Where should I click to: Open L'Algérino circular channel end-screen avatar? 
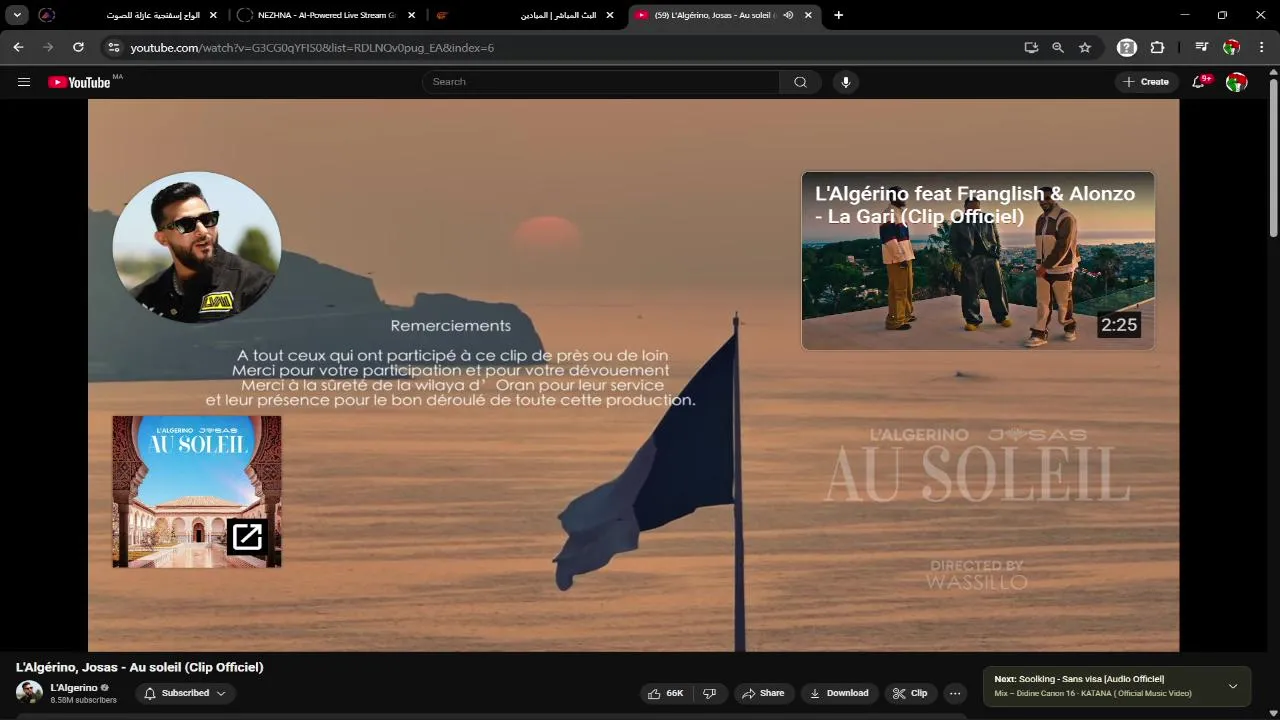[197, 248]
